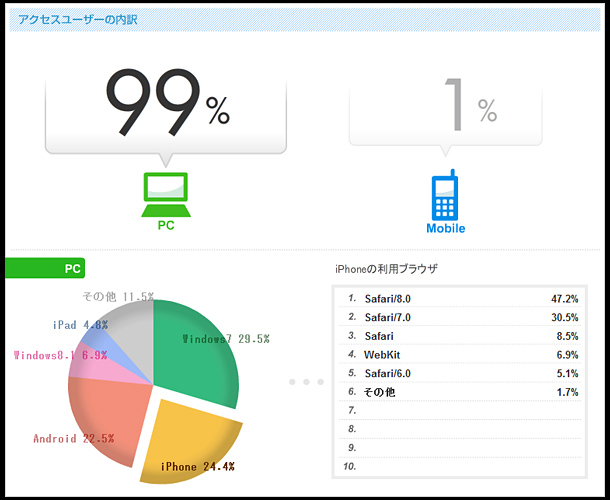Viewport: 610px width, 500px height.
Task: Click the Safari/8.0 browser row
Action: (x=460, y=299)
